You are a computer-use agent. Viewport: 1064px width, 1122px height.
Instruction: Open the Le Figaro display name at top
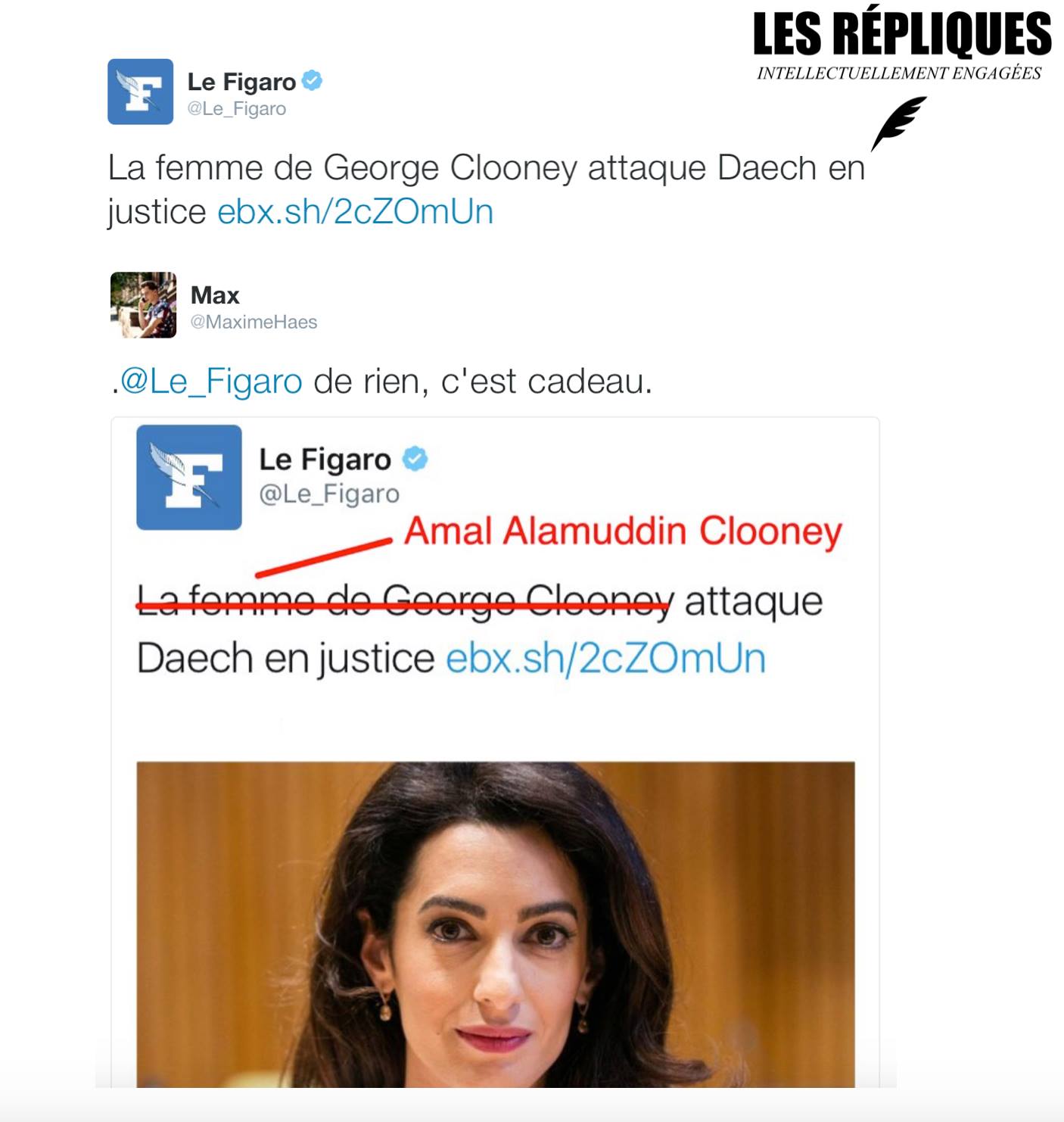(241, 82)
